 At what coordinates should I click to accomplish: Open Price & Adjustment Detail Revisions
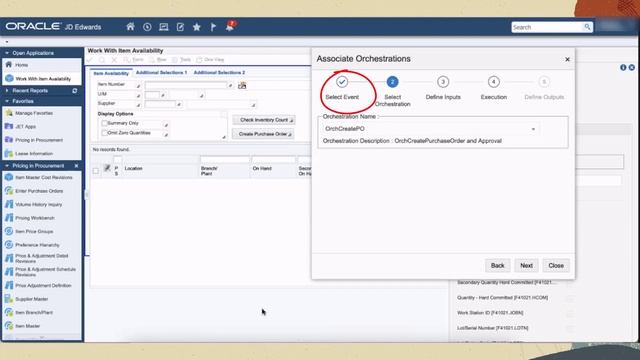pyautogui.click(x=42, y=258)
